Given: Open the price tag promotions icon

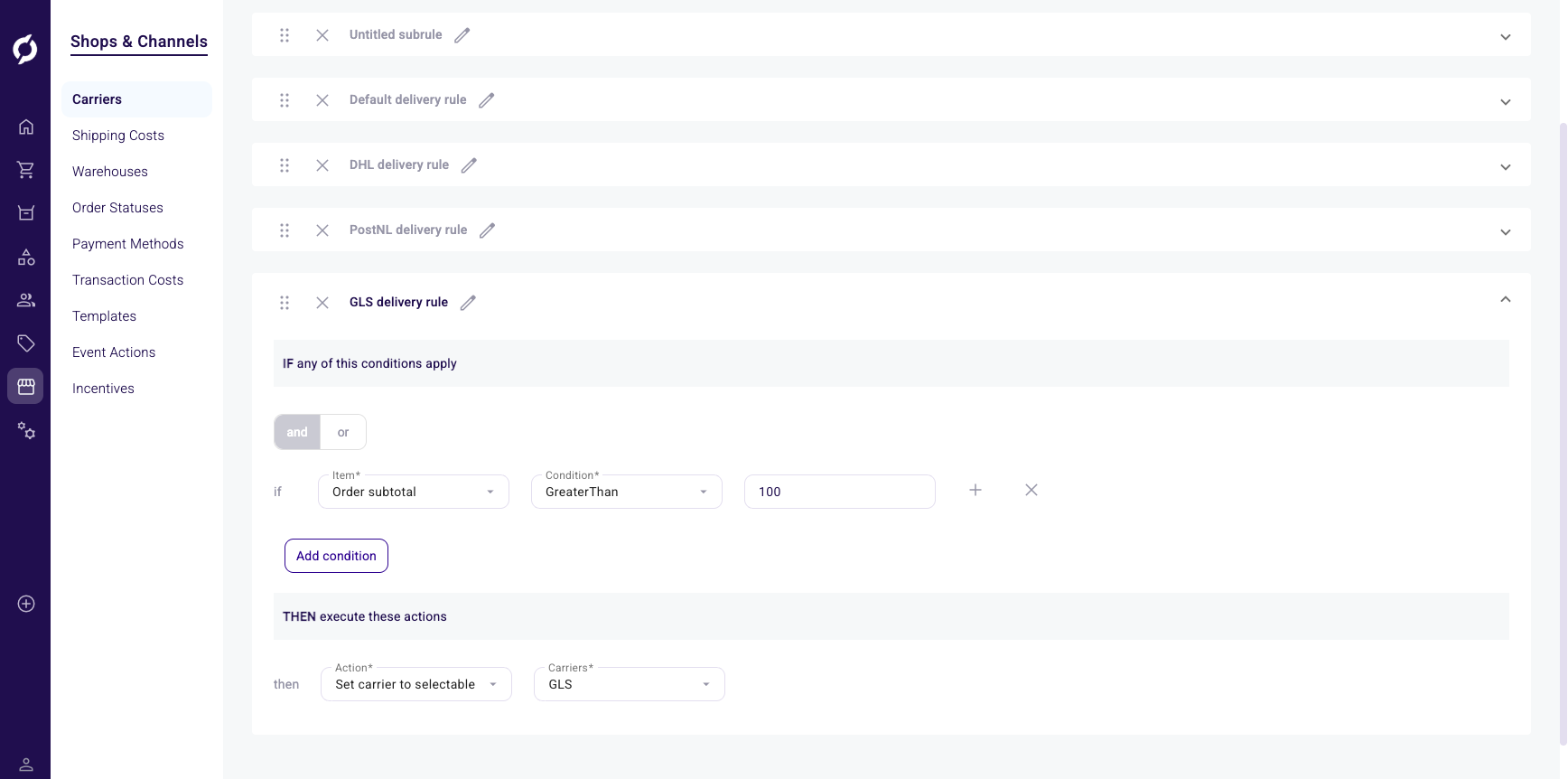Looking at the screenshot, I should coord(26,343).
